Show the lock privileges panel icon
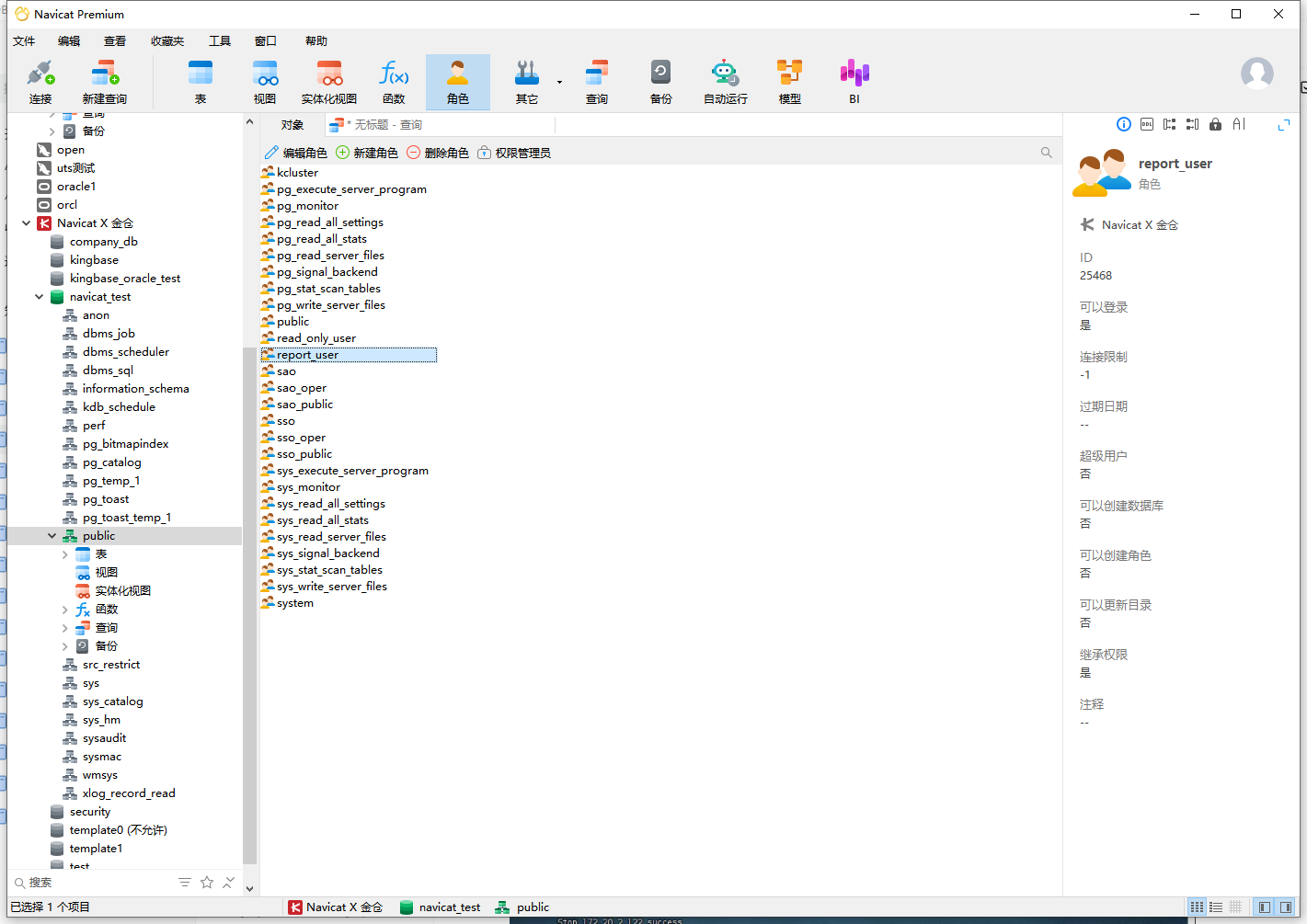 [x=1216, y=124]
